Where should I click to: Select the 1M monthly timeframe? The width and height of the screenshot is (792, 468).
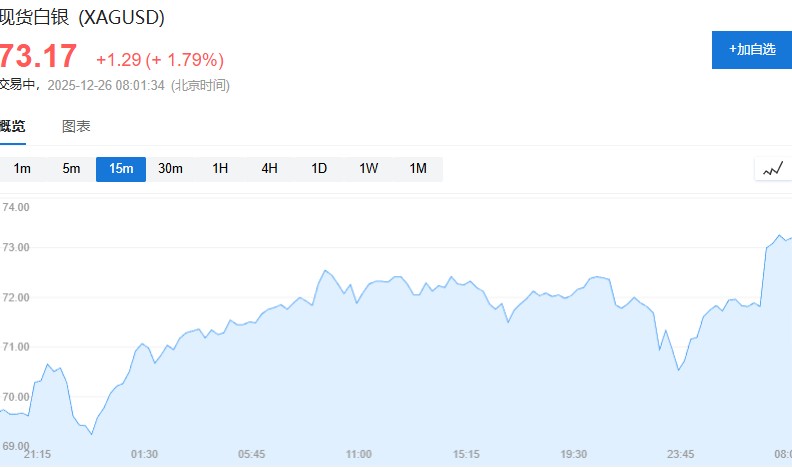418,169
